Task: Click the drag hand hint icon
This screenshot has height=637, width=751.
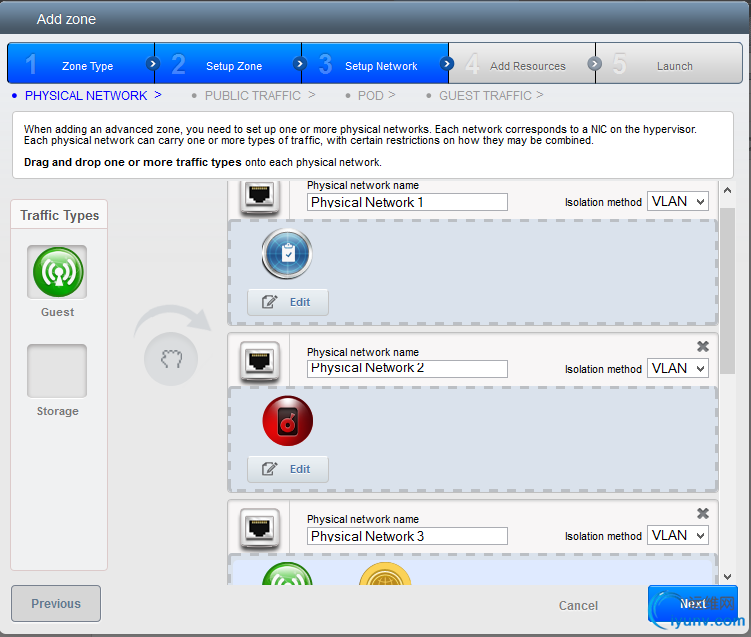Action: 171,359
